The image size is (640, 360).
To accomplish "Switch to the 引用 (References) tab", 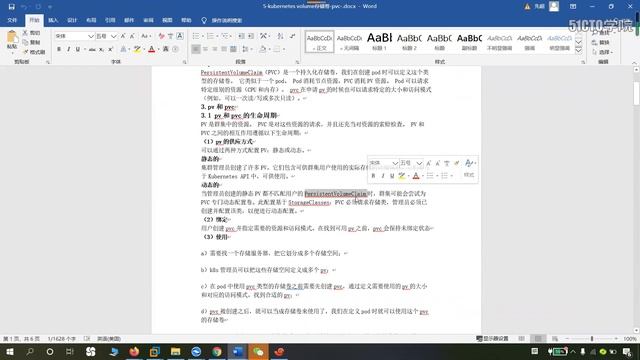I will 110,20.
